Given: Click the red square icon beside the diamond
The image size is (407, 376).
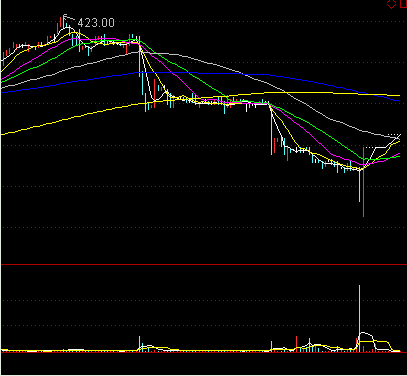Looking at the screenshot, I should [x=403, y=3].
